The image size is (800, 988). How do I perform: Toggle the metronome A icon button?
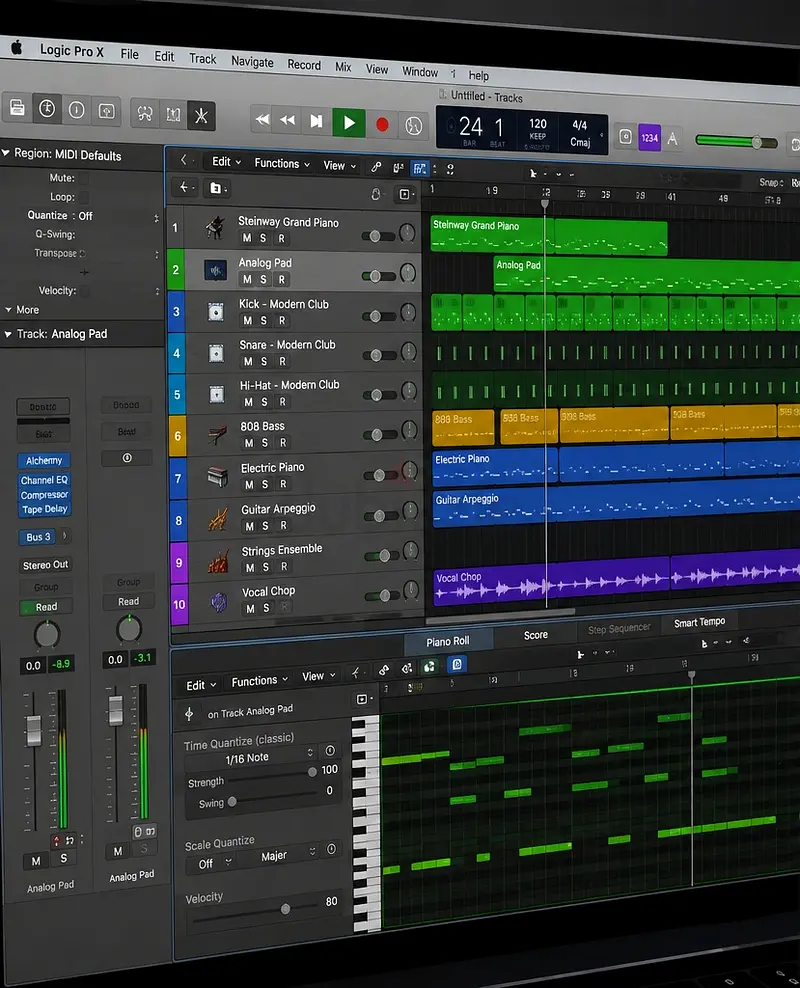pos(673,139)
